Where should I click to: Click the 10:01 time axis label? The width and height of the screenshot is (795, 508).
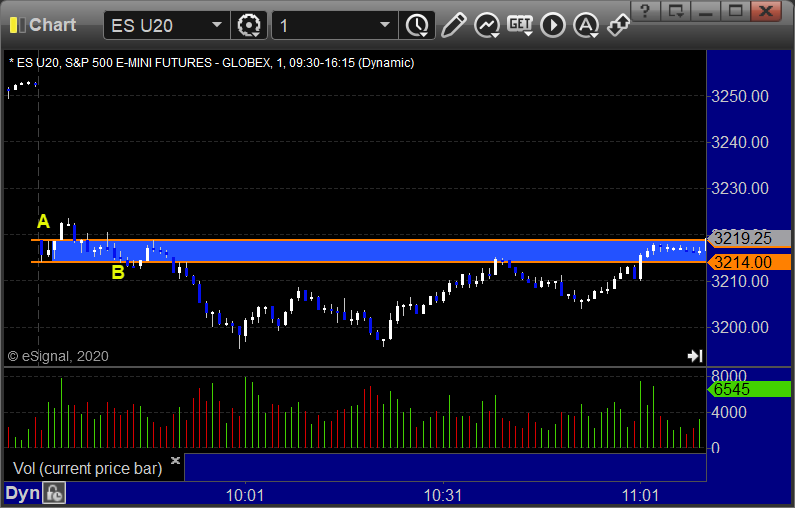245,495
